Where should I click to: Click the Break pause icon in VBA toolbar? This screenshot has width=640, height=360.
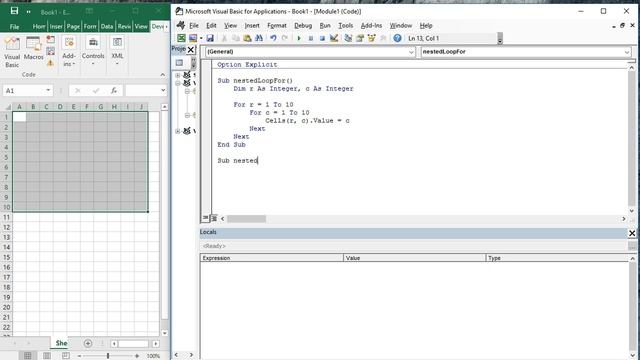tap(311, 38)
